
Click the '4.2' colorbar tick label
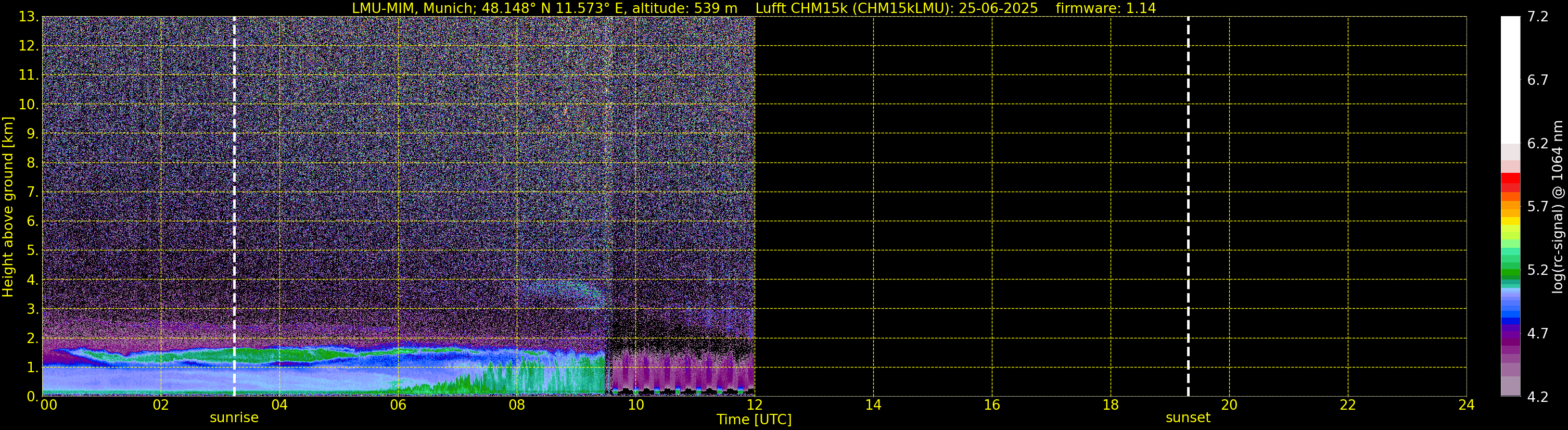(1538, 397)
